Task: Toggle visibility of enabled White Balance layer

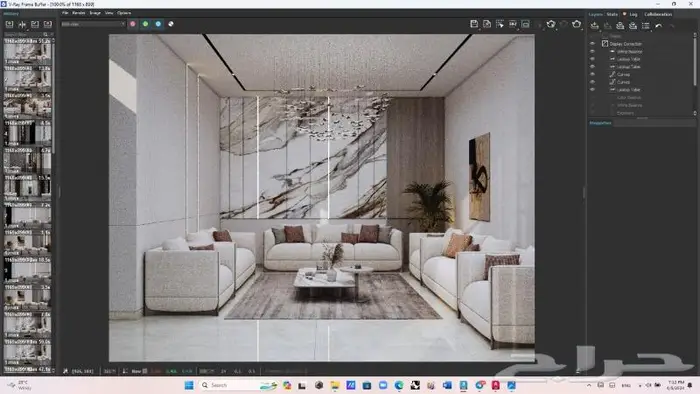Action: (x=592, y=51)
